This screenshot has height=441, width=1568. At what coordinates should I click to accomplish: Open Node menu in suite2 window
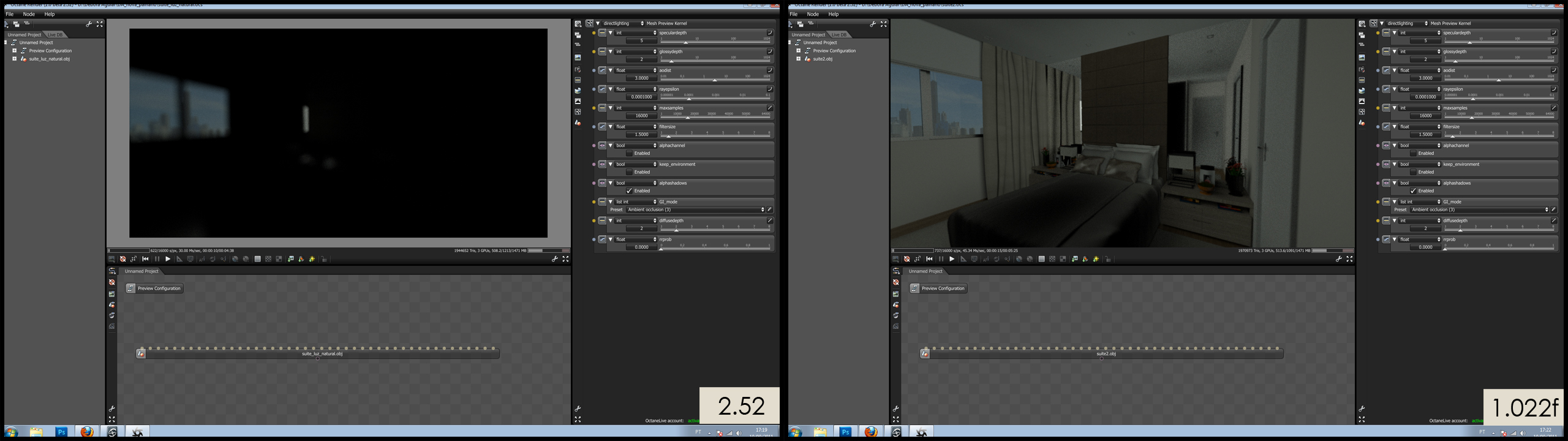[813, 14]
